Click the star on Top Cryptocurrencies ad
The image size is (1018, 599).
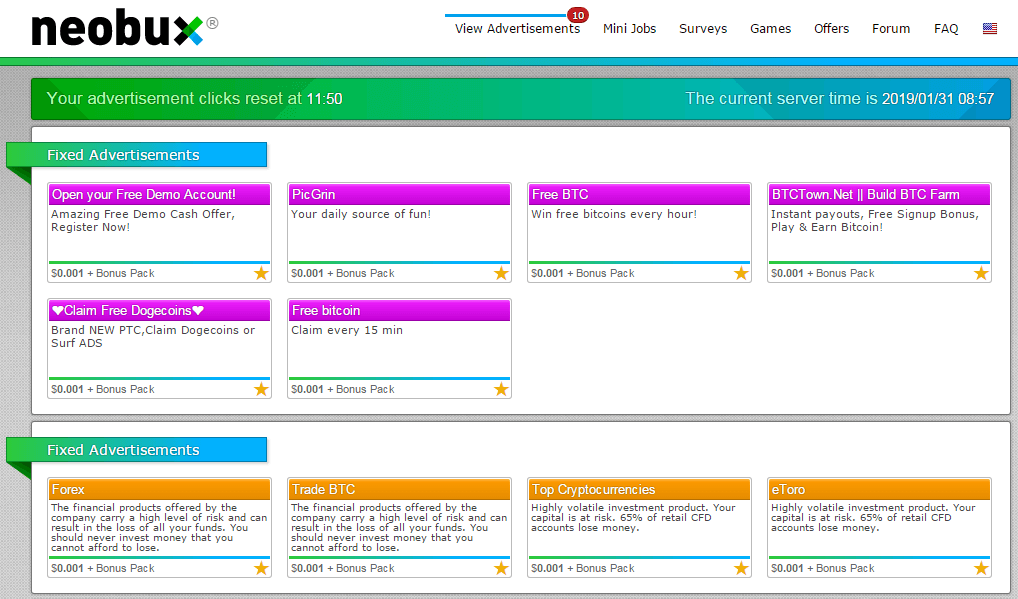point(741,568)
